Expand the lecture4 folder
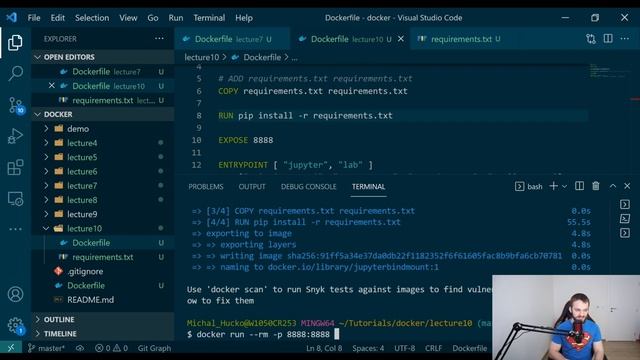Viewport: 640px width, 360px height. pos(103,143)
